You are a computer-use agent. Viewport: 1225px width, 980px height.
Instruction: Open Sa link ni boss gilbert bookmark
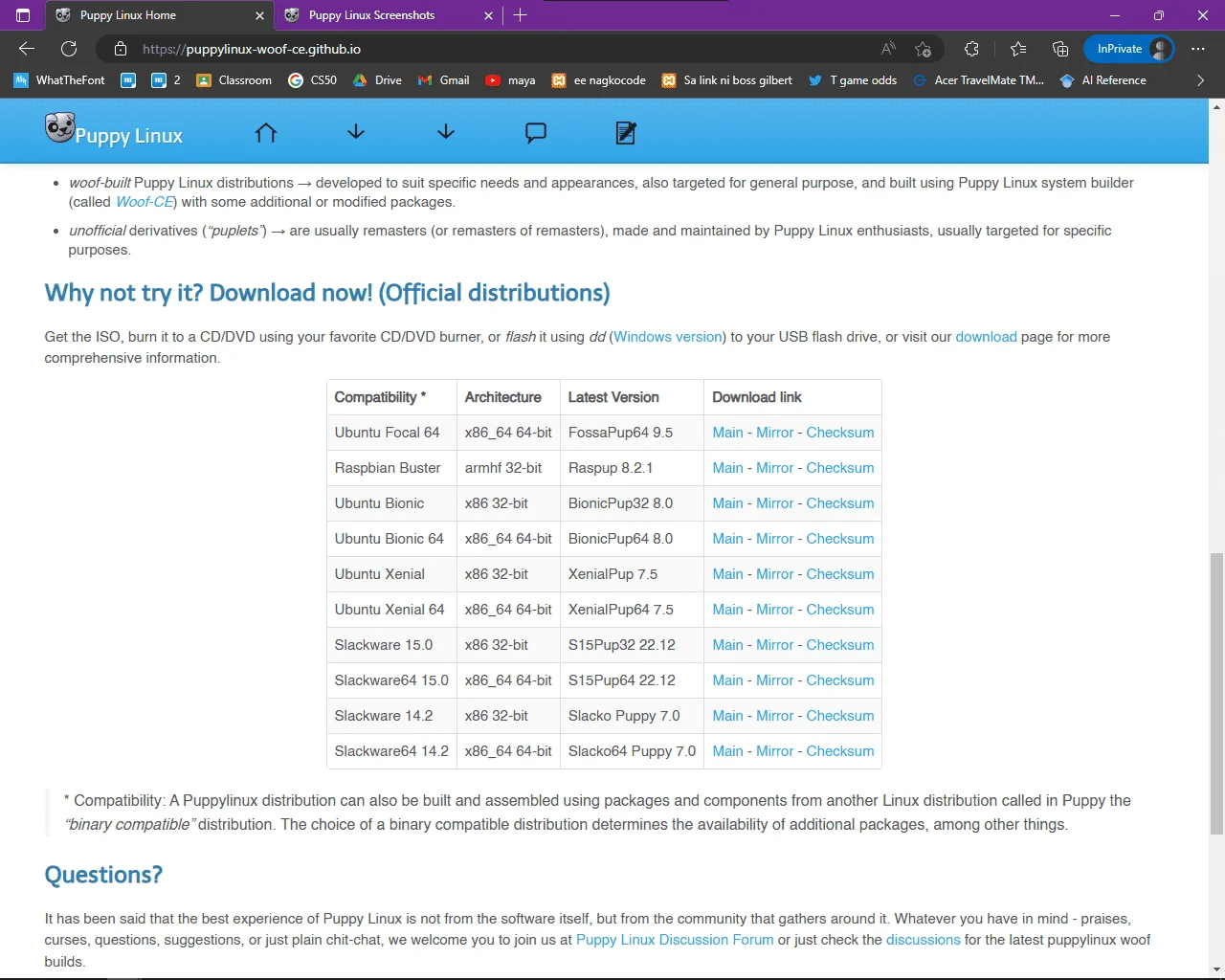coord(726,80)
